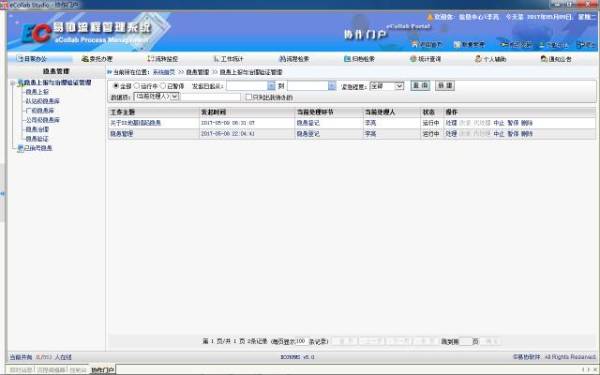The image size is (600, 375).
Task: Click 暂停 in the second table row
Action: tap(513, 134)
